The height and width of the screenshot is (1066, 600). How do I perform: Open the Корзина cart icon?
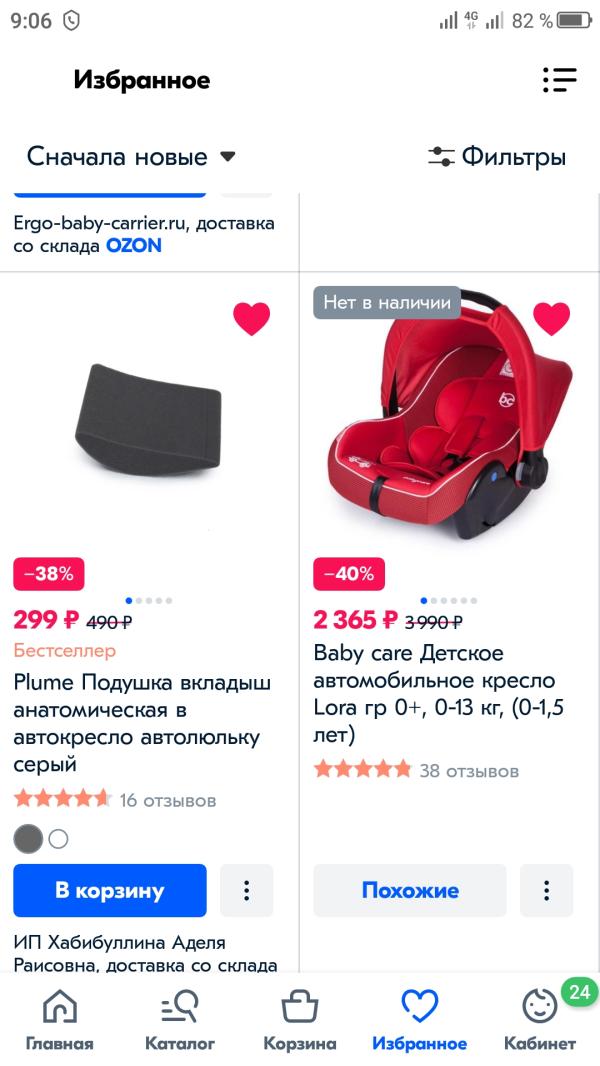coord(300,1020)
